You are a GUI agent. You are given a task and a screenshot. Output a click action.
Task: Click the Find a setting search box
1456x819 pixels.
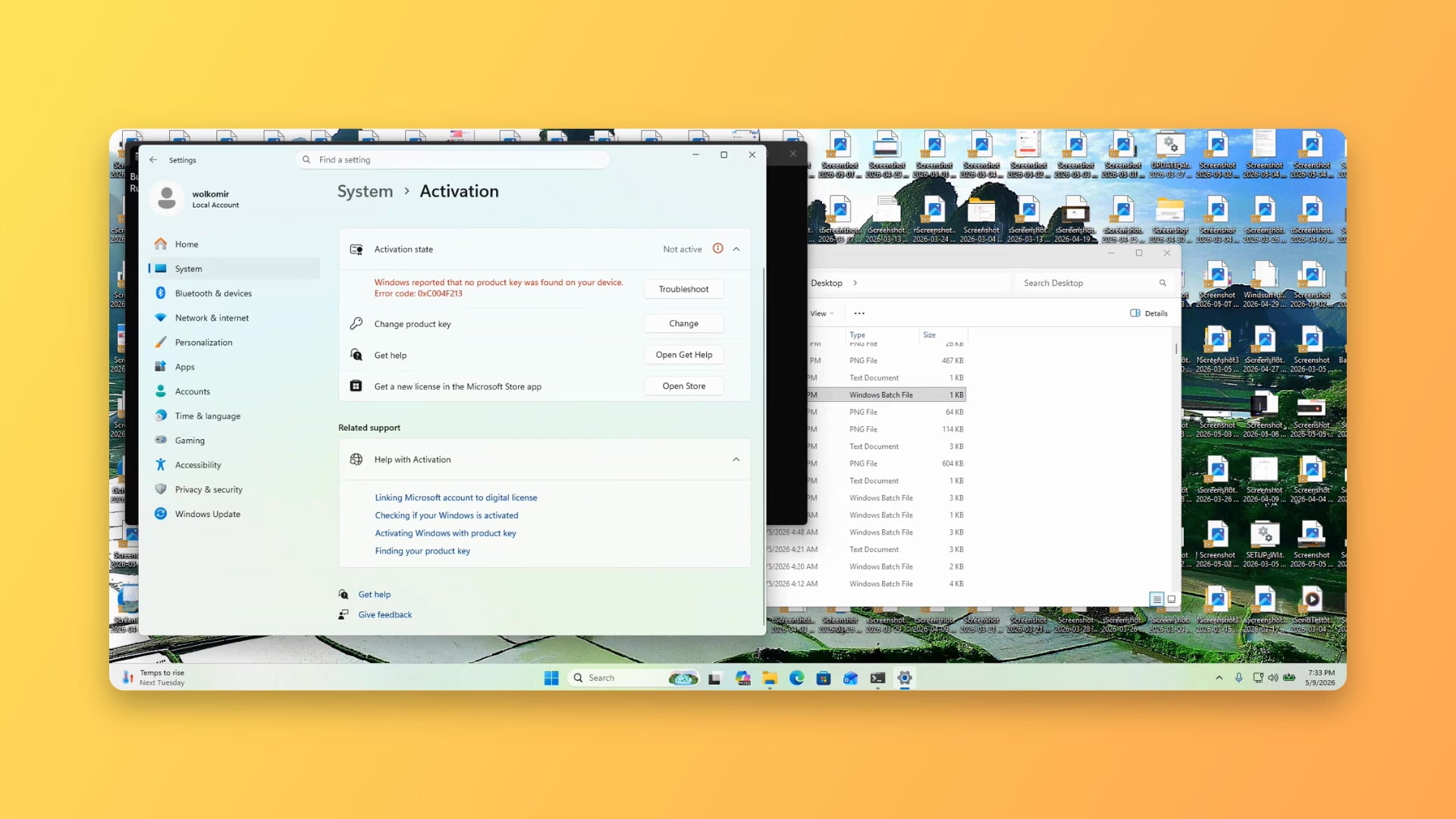pos(453,159)
